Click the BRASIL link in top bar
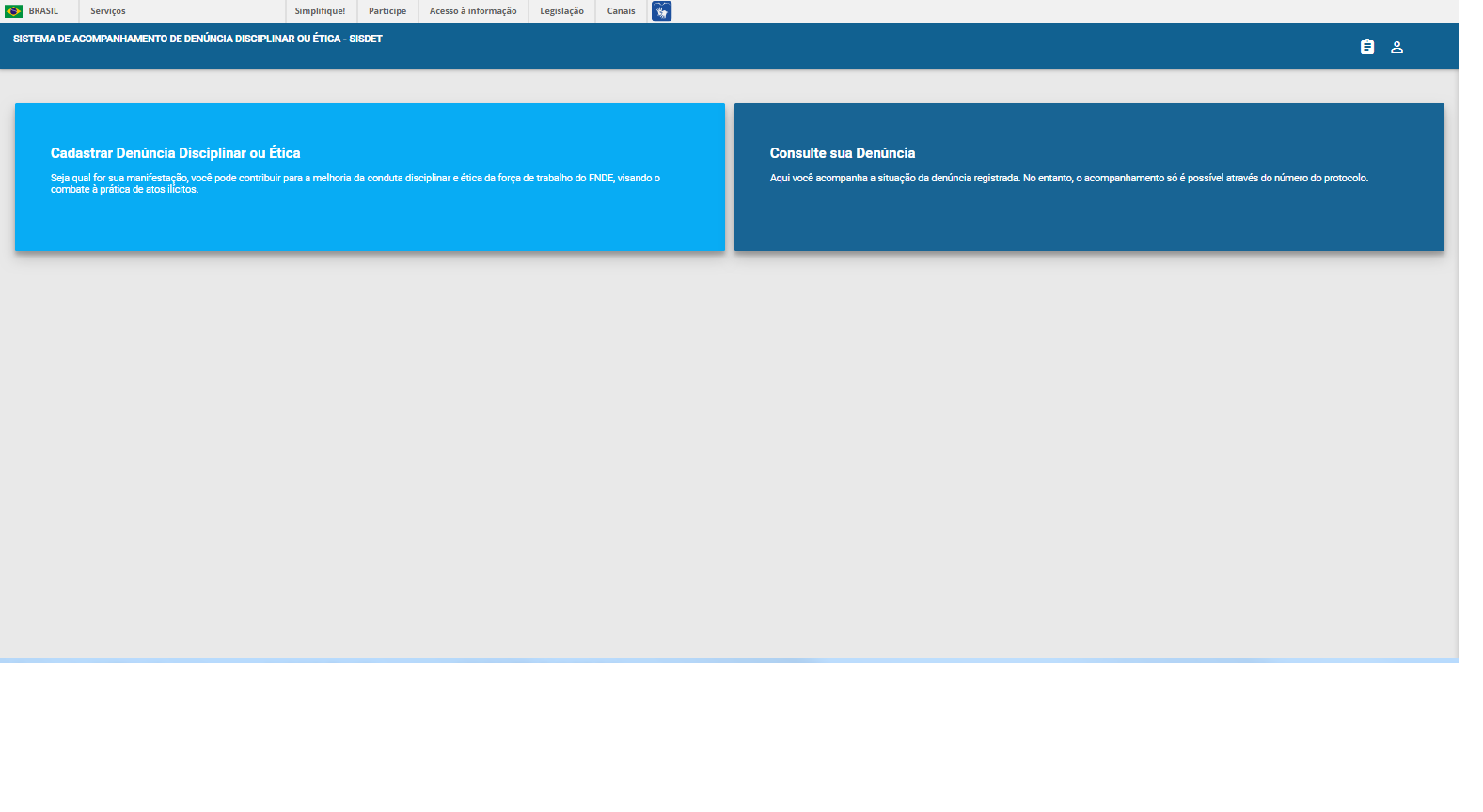The width and height of the screenshot is (1483, 812). [x=43, y=11]
